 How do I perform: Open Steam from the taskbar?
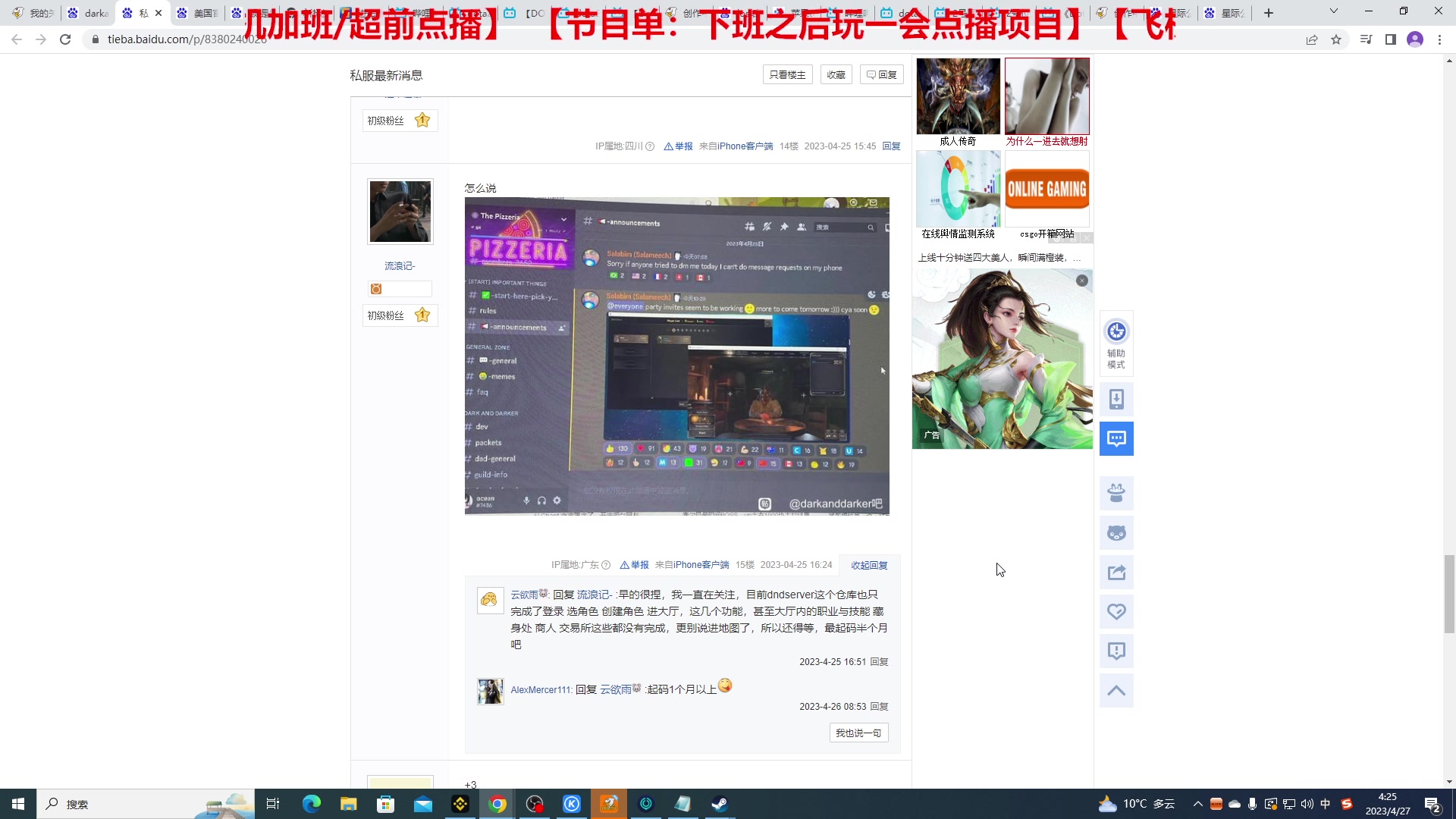[x=719, y=804]
